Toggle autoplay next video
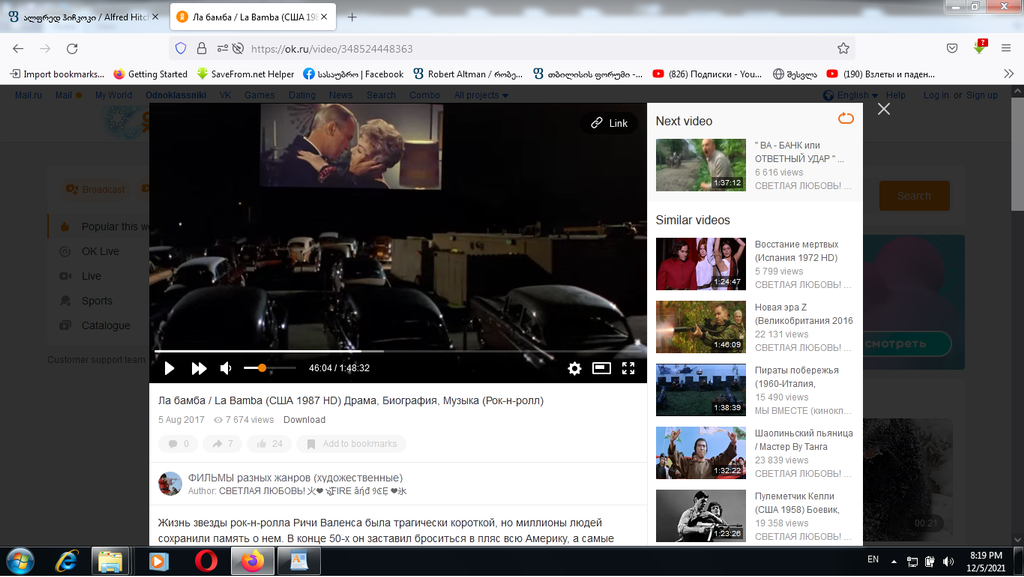The height and width of the screenshot is (577, 1024). click(846, 118)
